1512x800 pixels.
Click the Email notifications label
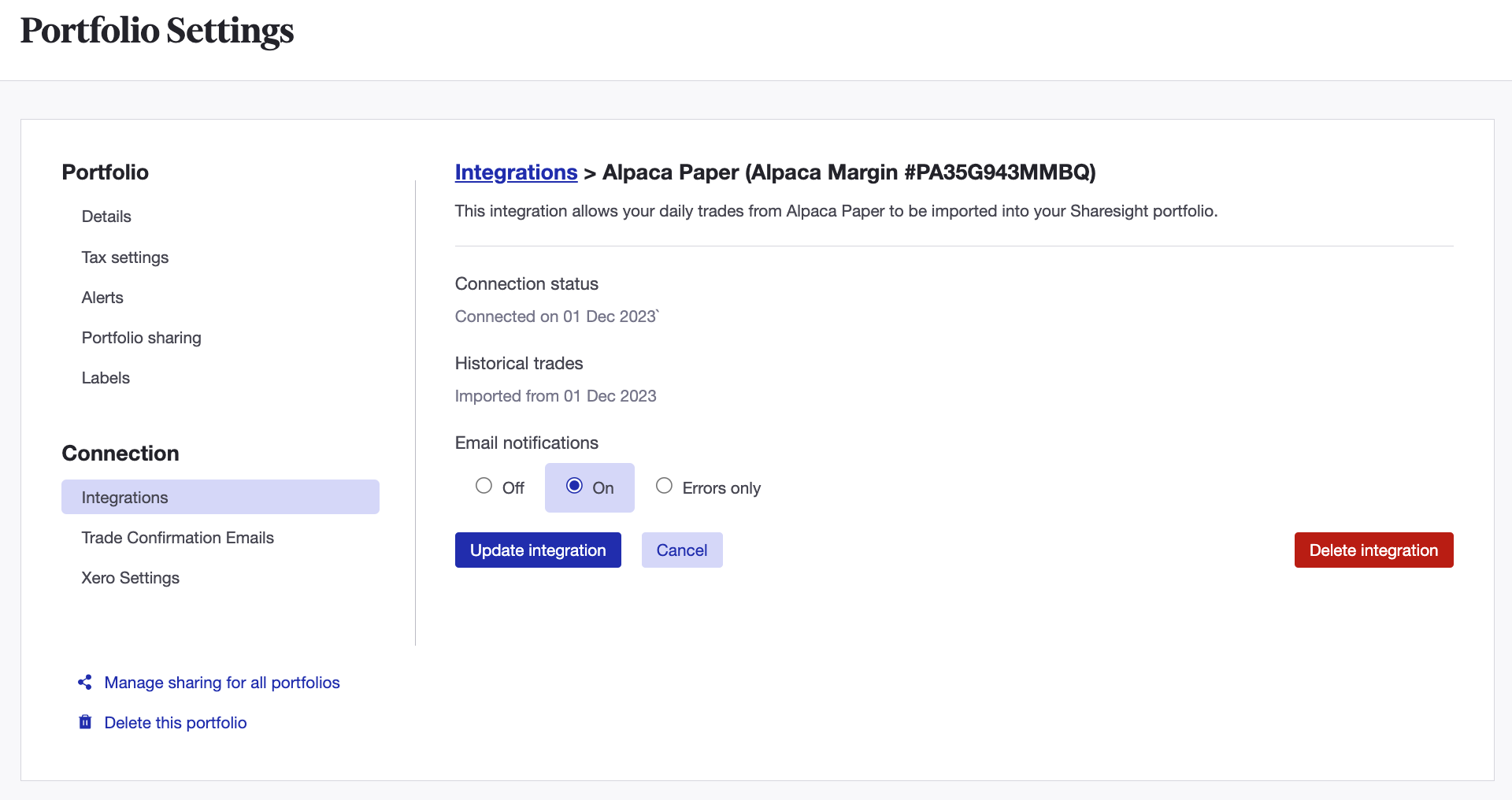click(527, 443)
